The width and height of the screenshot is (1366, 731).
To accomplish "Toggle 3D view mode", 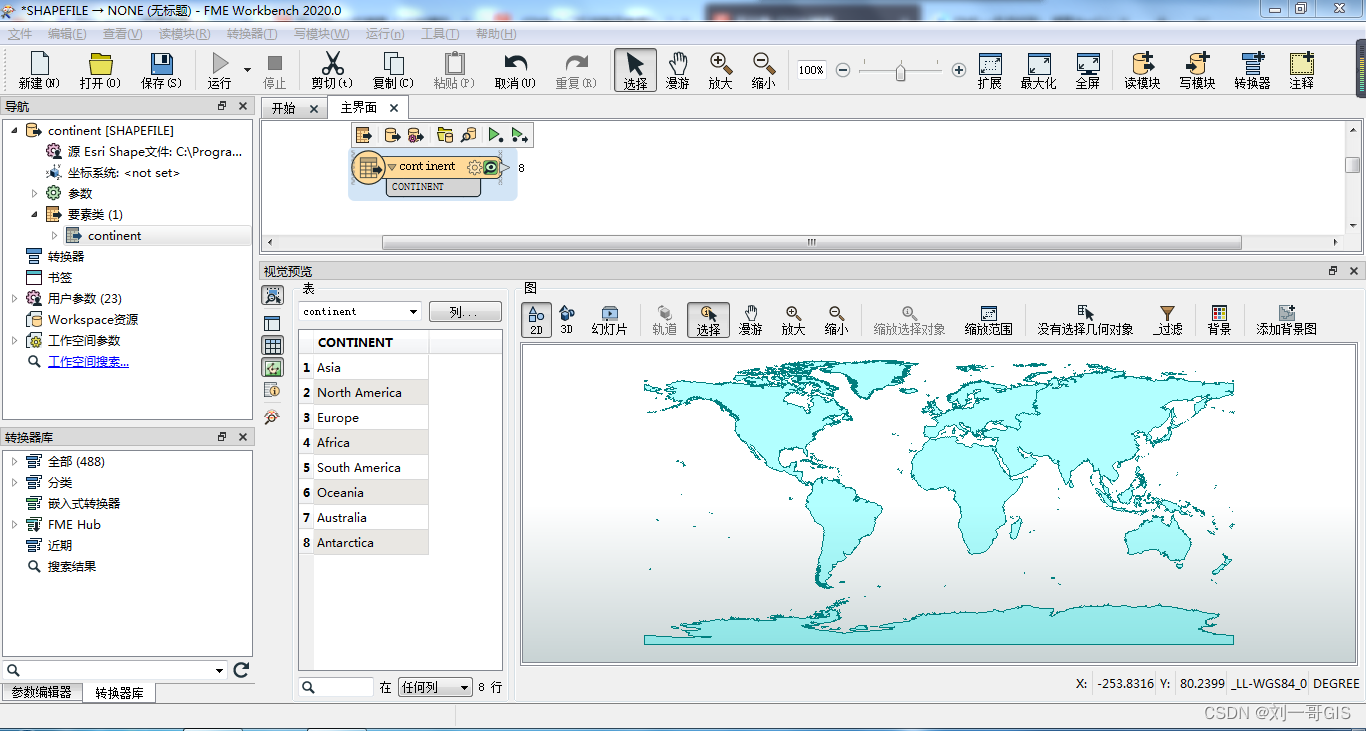I will click(x=567, y=320).
